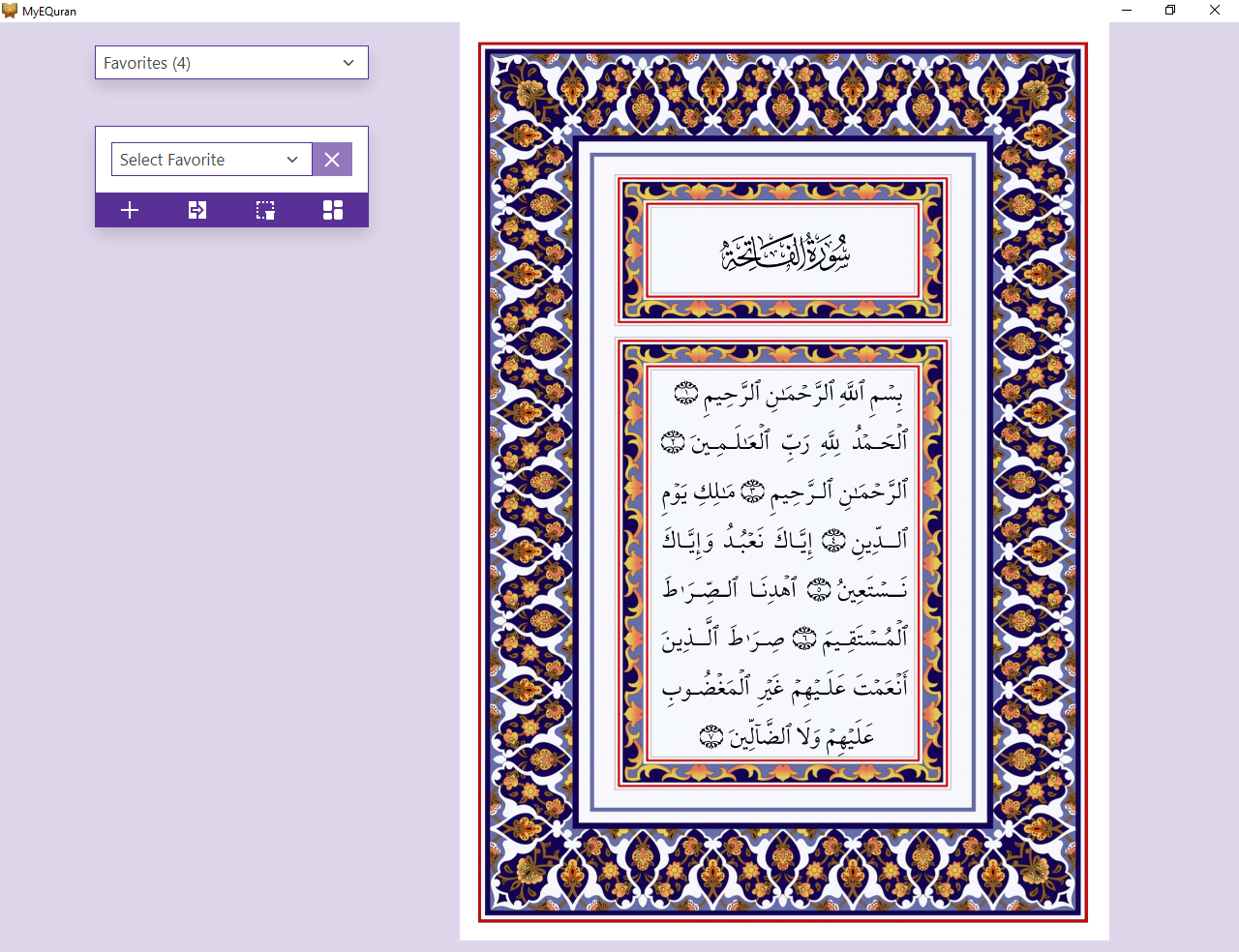Screen dimensions: 1239x952
Task: Select the go-to-favorite arrow icon
Action: click(x=196, y=210)
